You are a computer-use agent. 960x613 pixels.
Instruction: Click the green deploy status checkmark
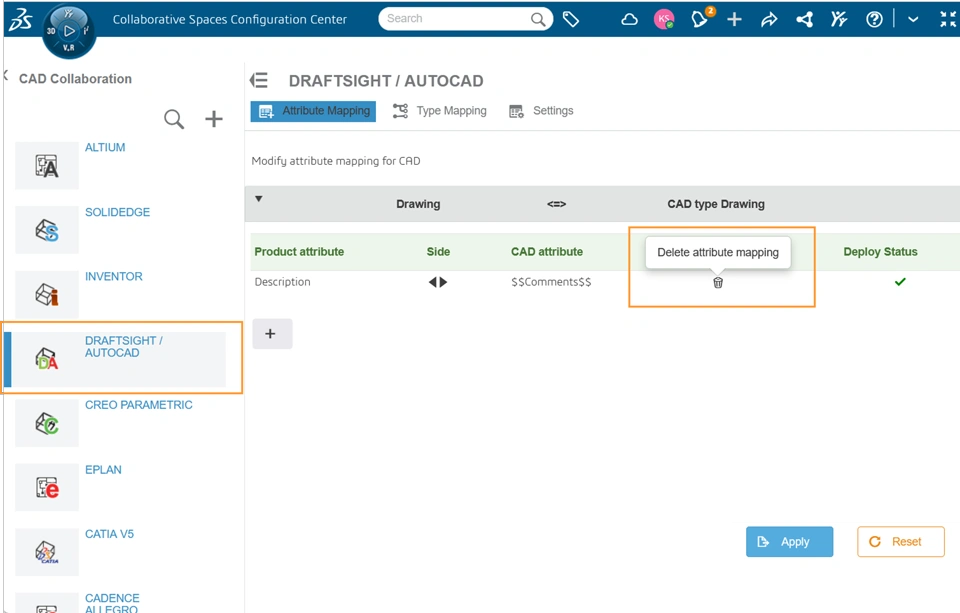coord(900,282)
